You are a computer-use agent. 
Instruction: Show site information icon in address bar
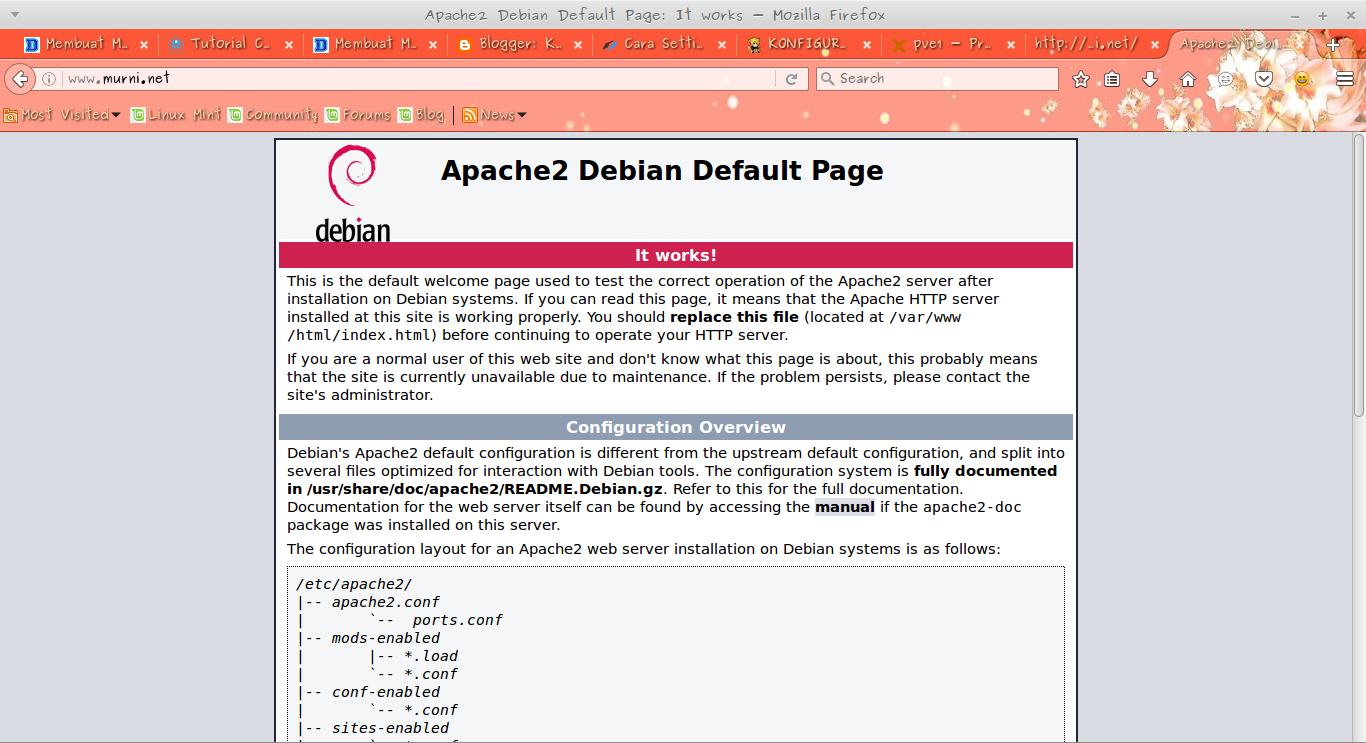48,79
